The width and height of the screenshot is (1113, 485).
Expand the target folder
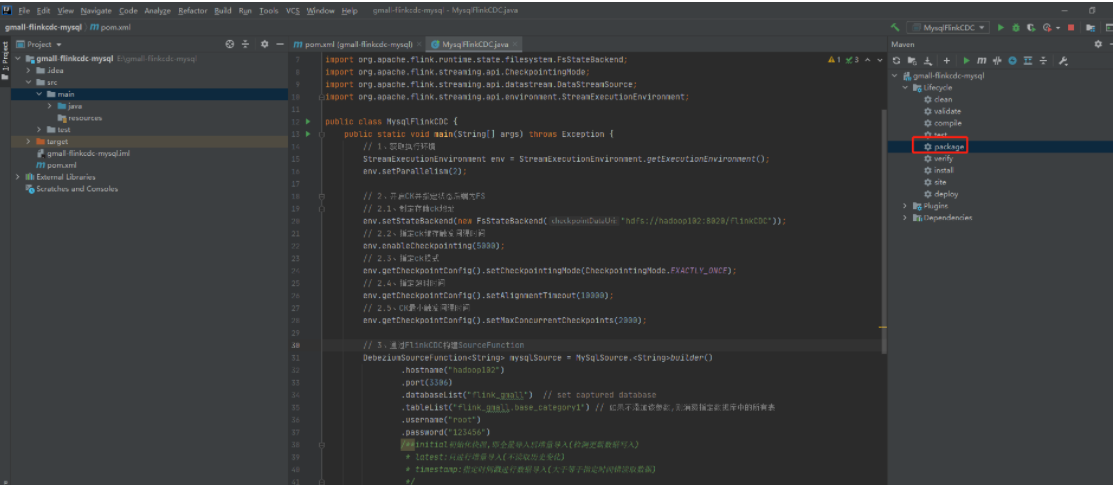(x=29, y=141)
